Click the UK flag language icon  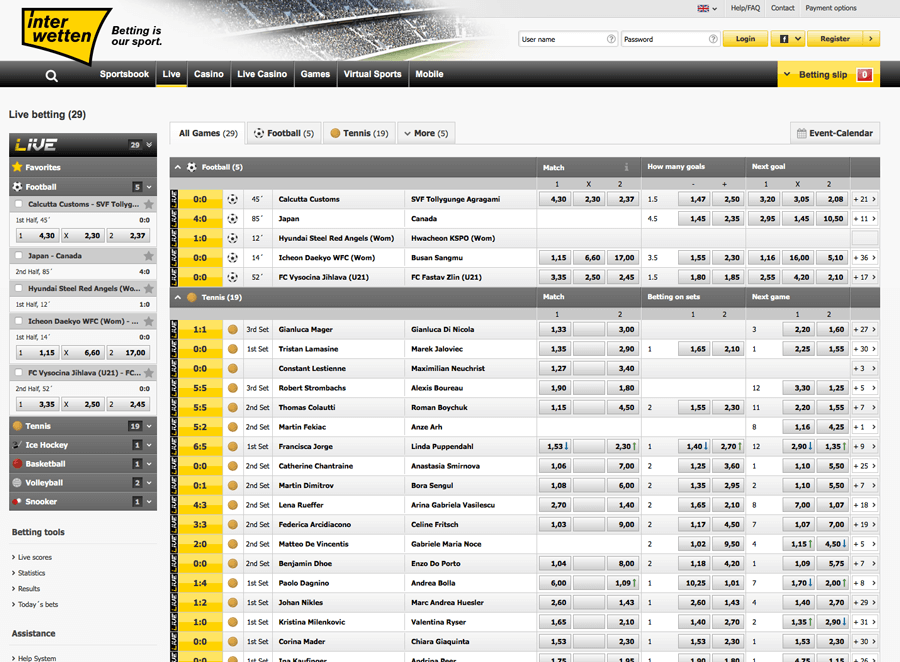pyautogui.click(x=703, y=9)
